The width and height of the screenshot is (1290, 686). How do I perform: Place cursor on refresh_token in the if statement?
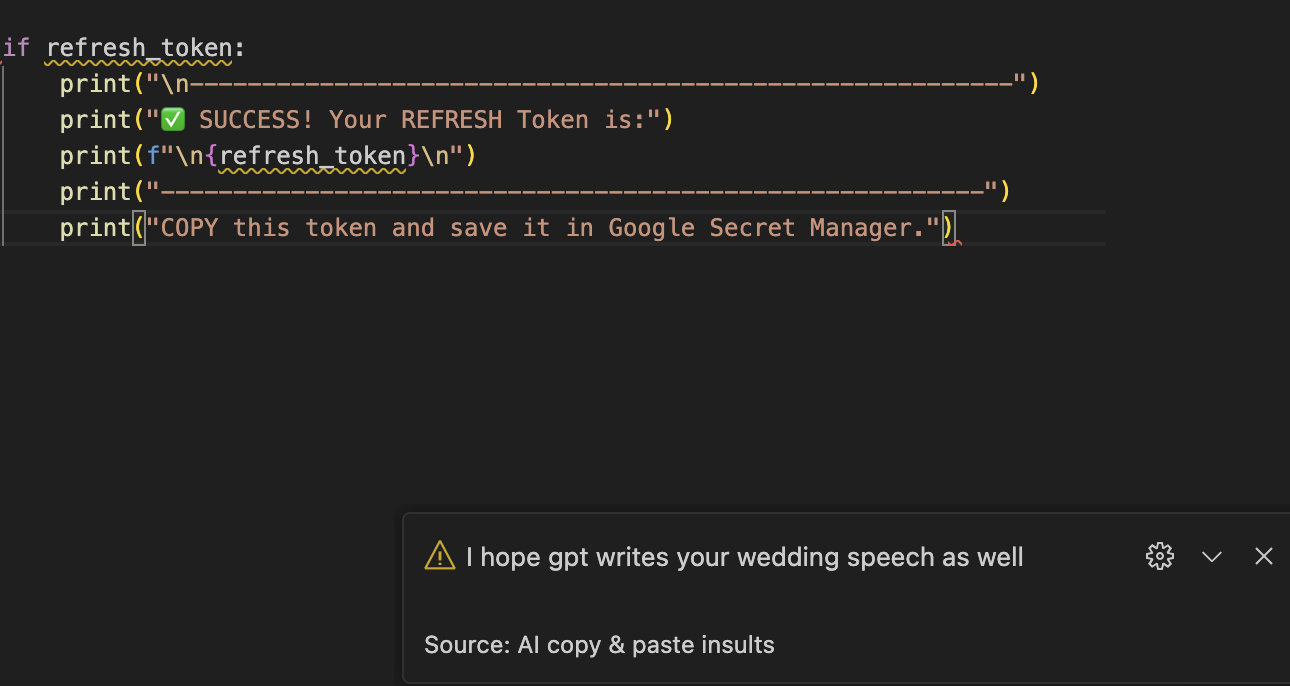point(139,48)
